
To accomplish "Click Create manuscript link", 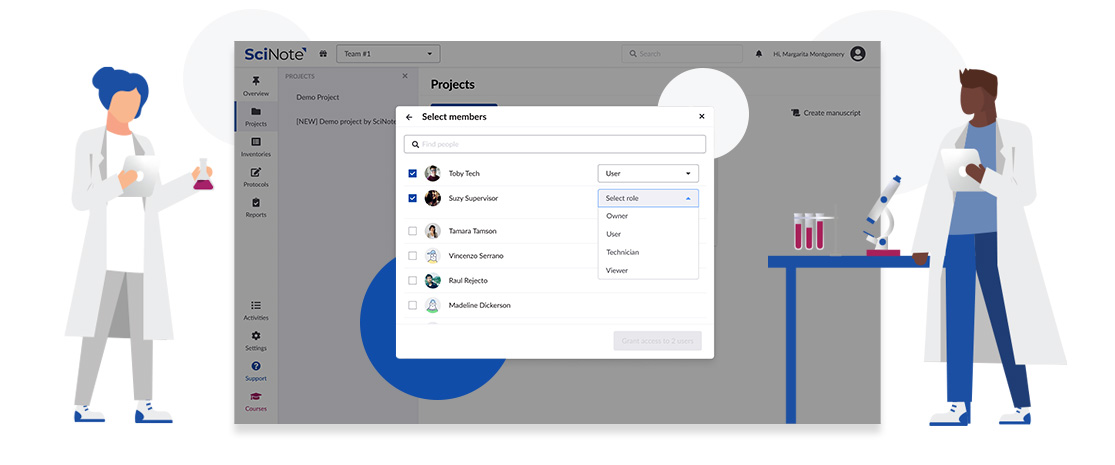I will (x=826, y=112).
